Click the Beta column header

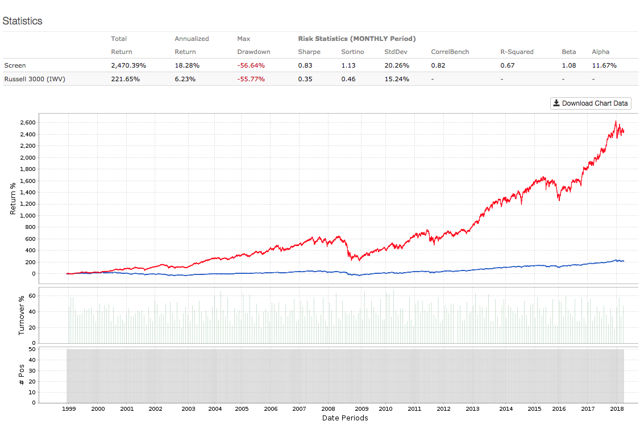pyautogui.click(x=569, y=52)
